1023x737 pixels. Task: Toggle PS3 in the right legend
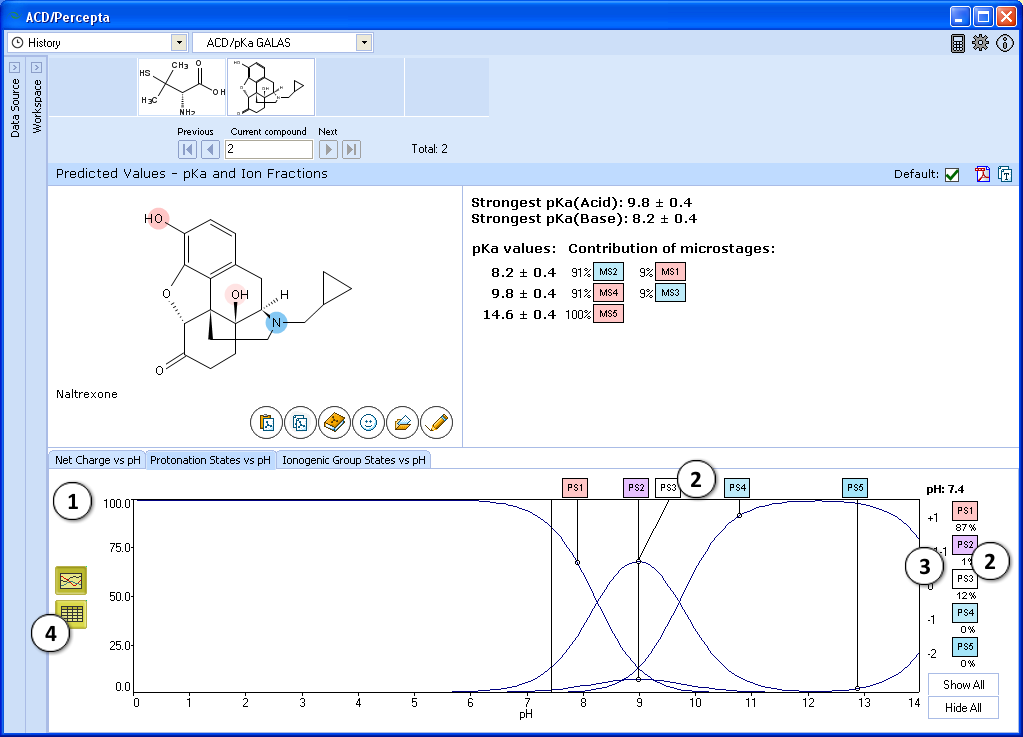pyautogui.click(x=965, y=579)
